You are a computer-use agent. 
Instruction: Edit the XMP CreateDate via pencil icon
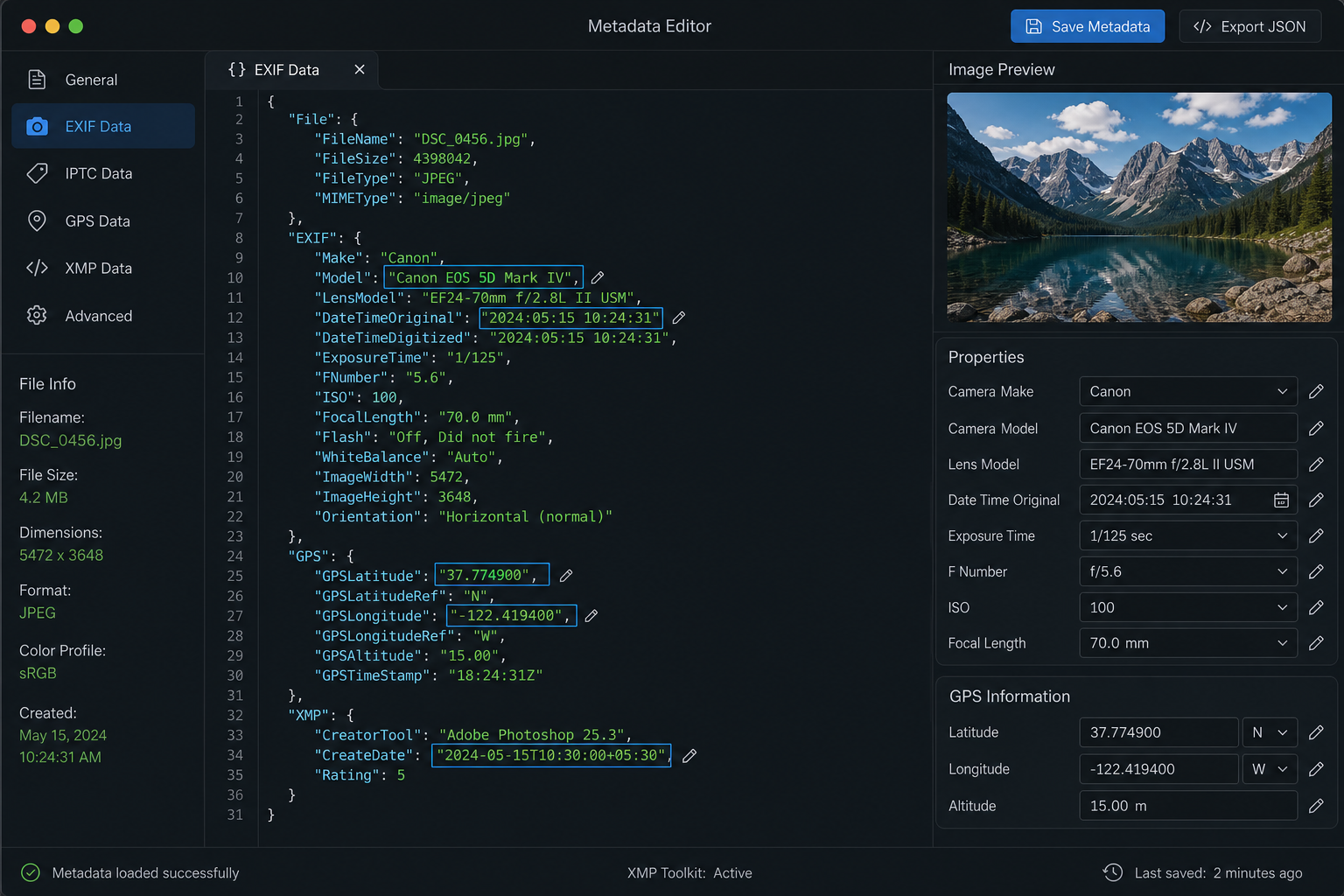click(689, 756)
